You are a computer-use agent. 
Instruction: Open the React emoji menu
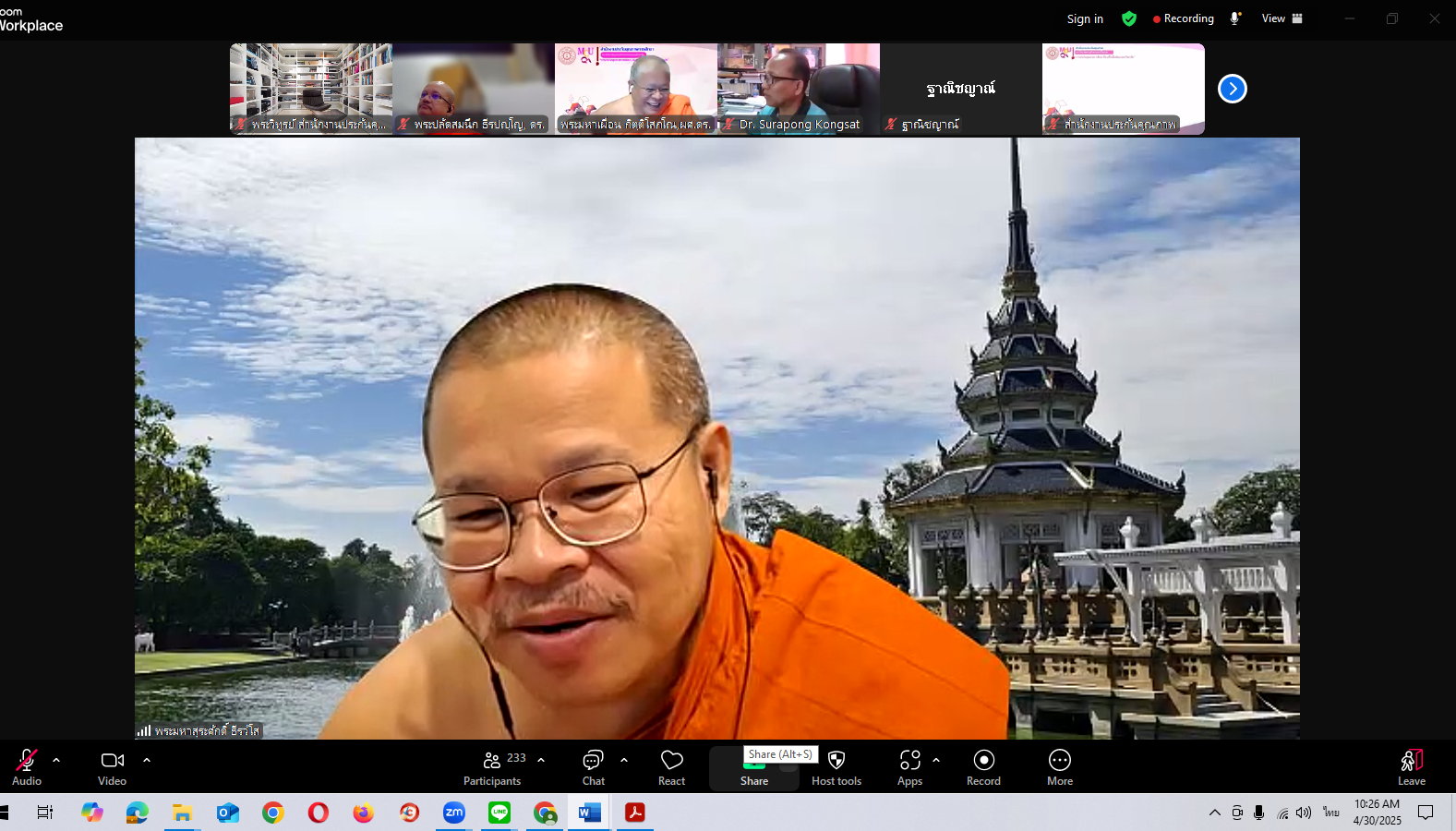(x=672, y=767)
